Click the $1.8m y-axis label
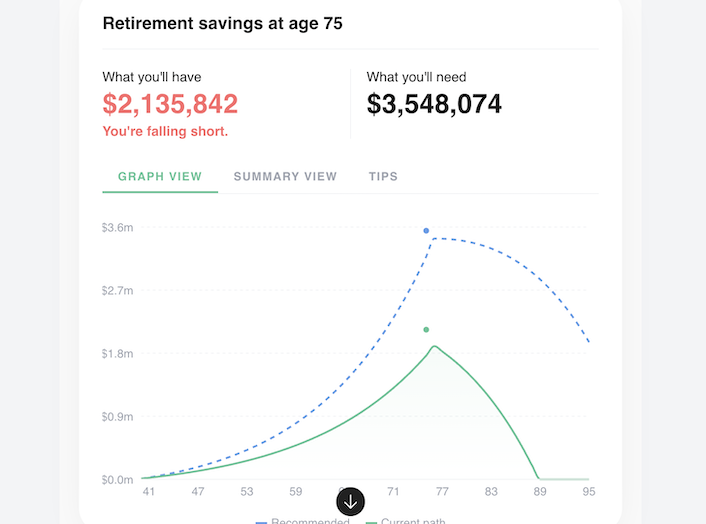The height and width of the screenshot is (524, 706). point(117,354)
